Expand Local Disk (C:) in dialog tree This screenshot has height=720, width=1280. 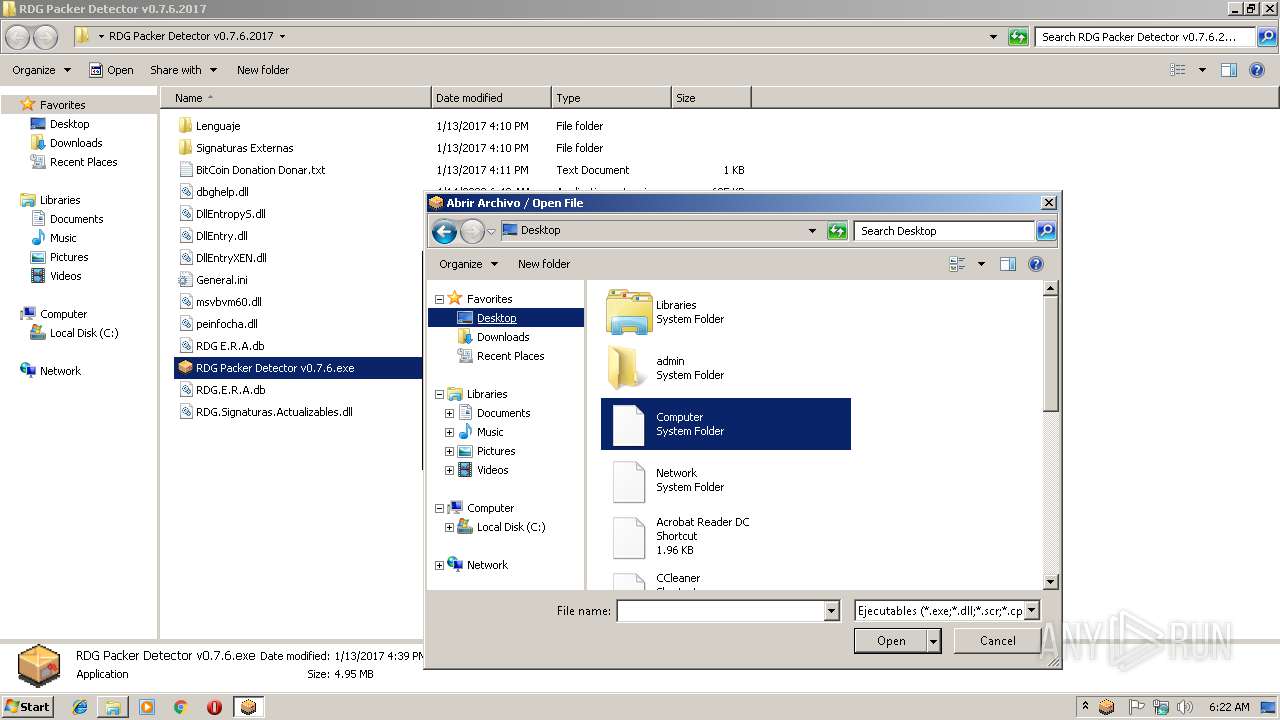449,527
